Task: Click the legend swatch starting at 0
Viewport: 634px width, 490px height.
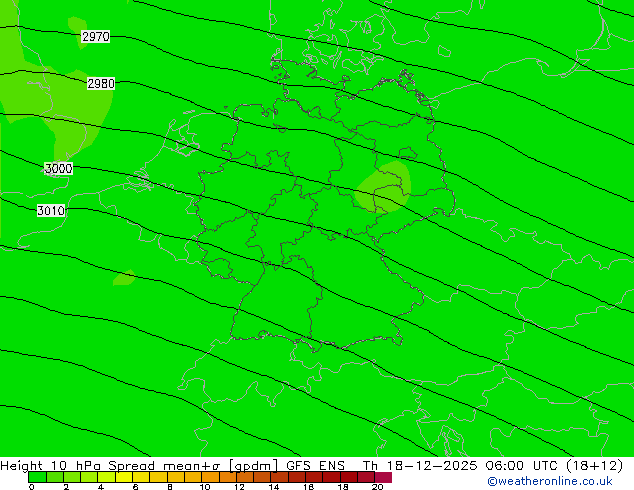Action: point(37,477)
